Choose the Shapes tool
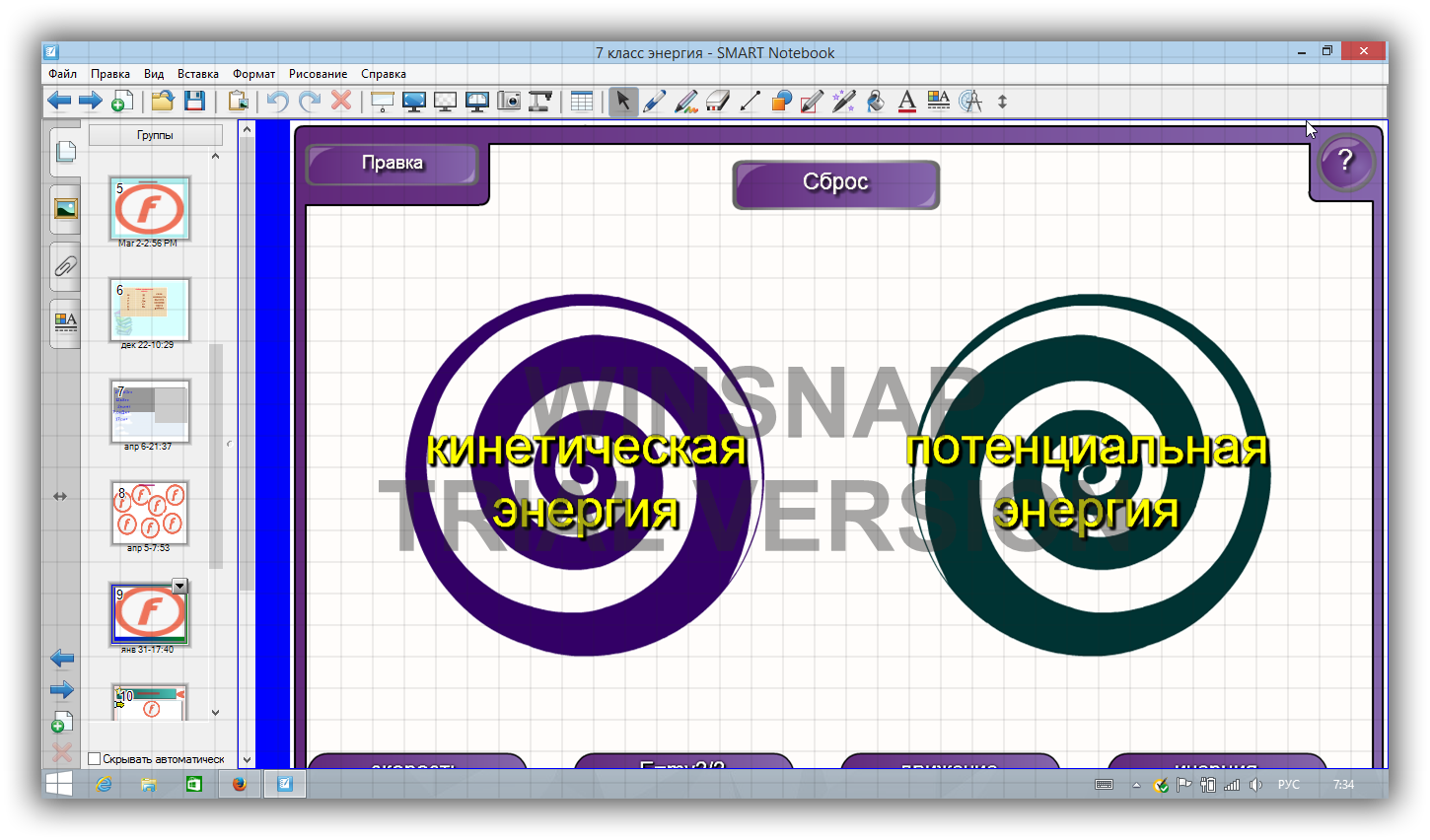The height and width of the screenshot is (840, 1430). [x=781, y=101]
